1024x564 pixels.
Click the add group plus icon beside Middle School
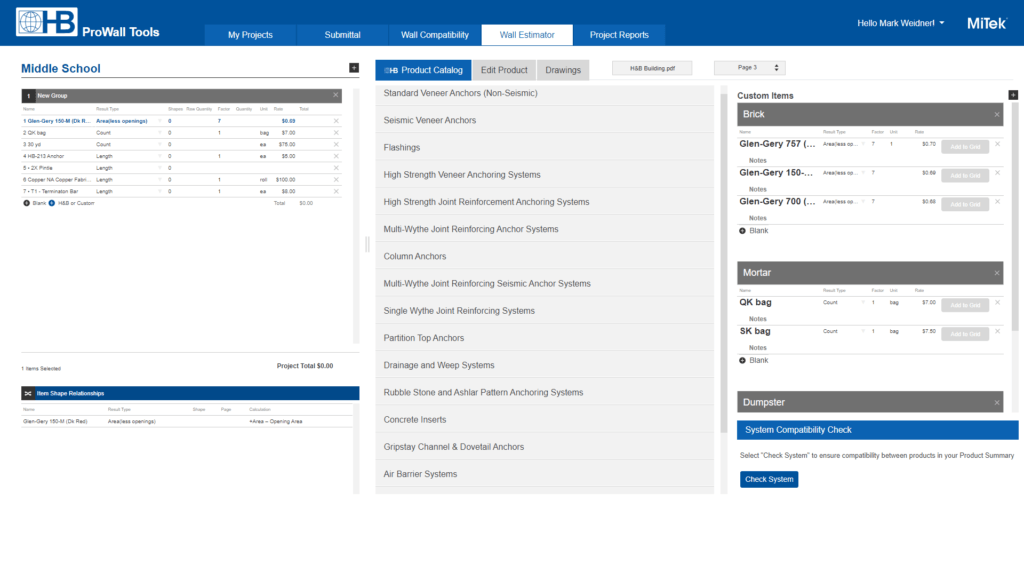pos(353,68)
